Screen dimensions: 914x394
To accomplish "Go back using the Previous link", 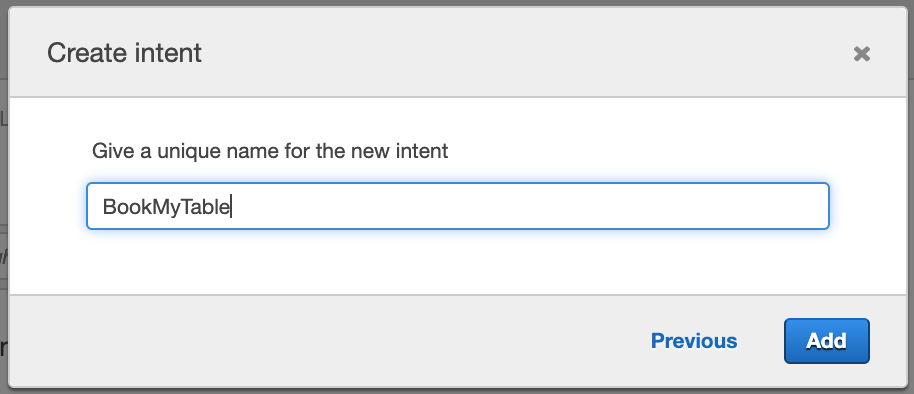I will pyautogui.click(x=694, y=341).
